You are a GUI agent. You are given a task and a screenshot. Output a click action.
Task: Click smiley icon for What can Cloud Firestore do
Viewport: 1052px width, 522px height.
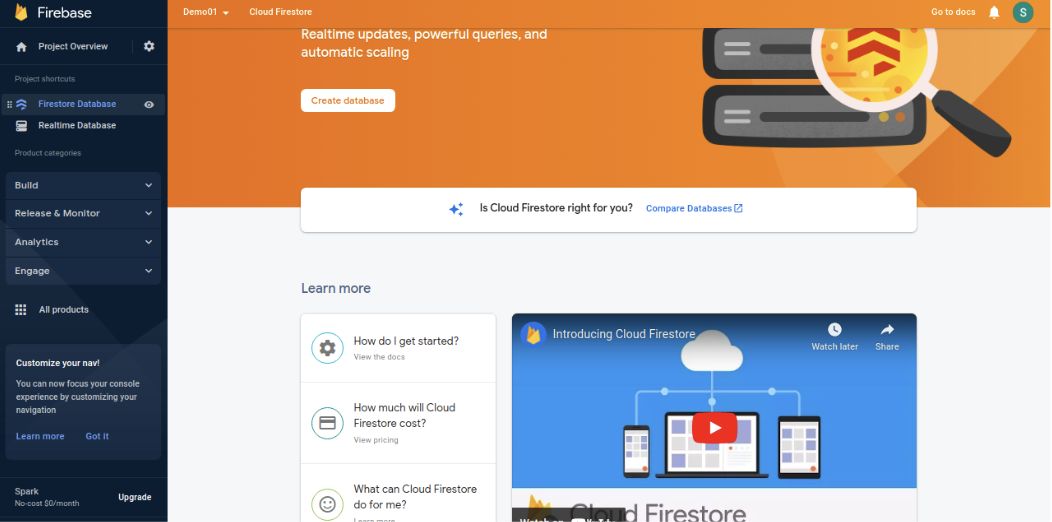tap(327, 505)
